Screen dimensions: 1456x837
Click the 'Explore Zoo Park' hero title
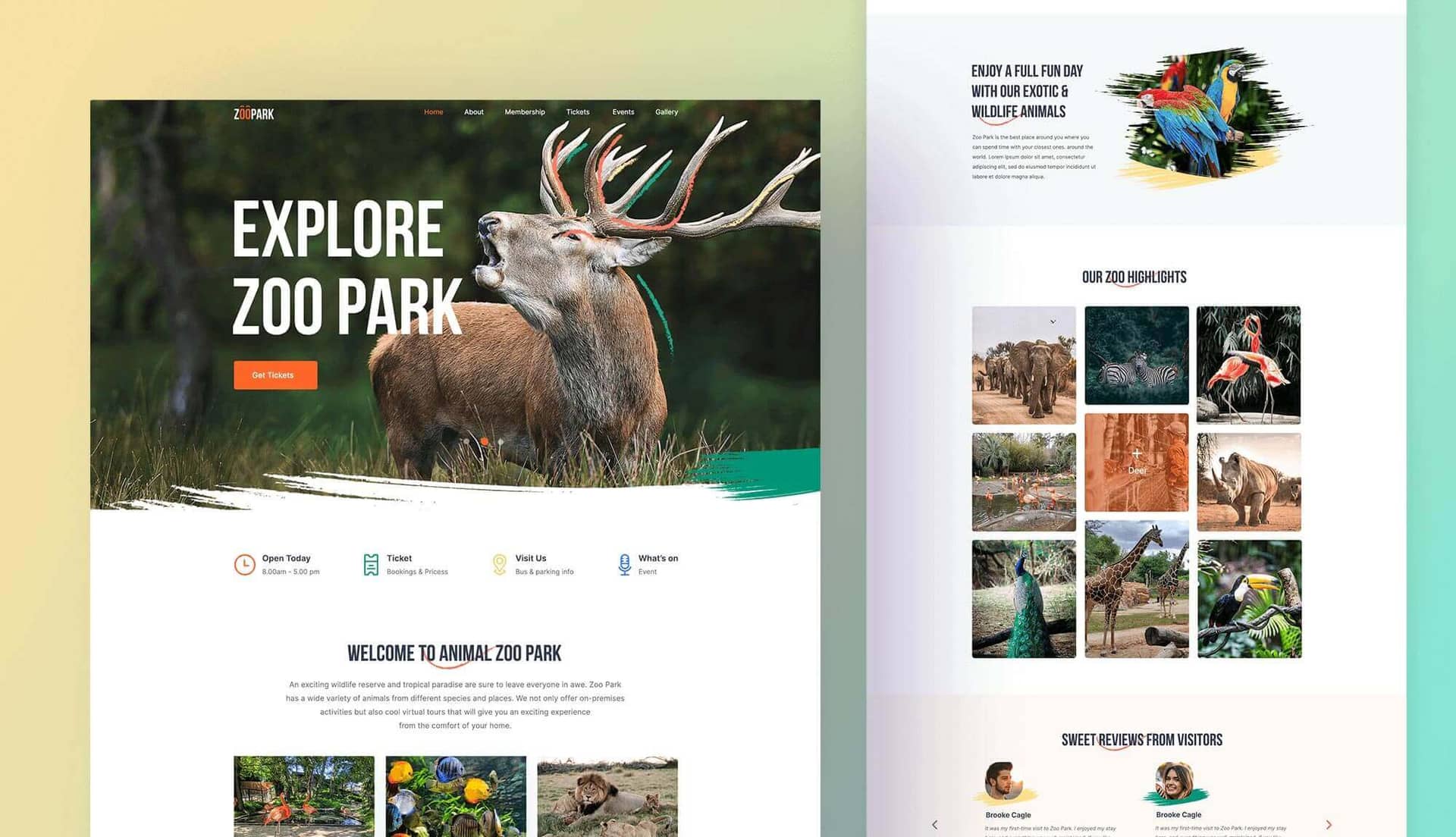click(347, 267)
